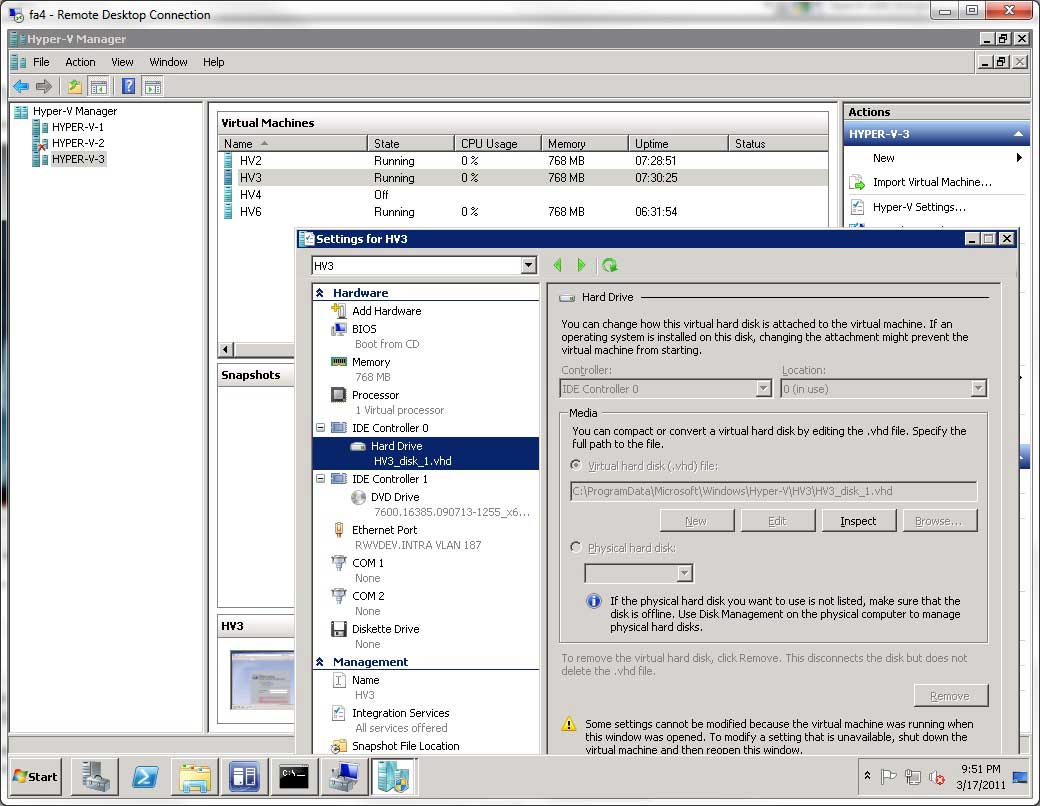Open the Location '0 (in use)' dropdown

[978, 389]
